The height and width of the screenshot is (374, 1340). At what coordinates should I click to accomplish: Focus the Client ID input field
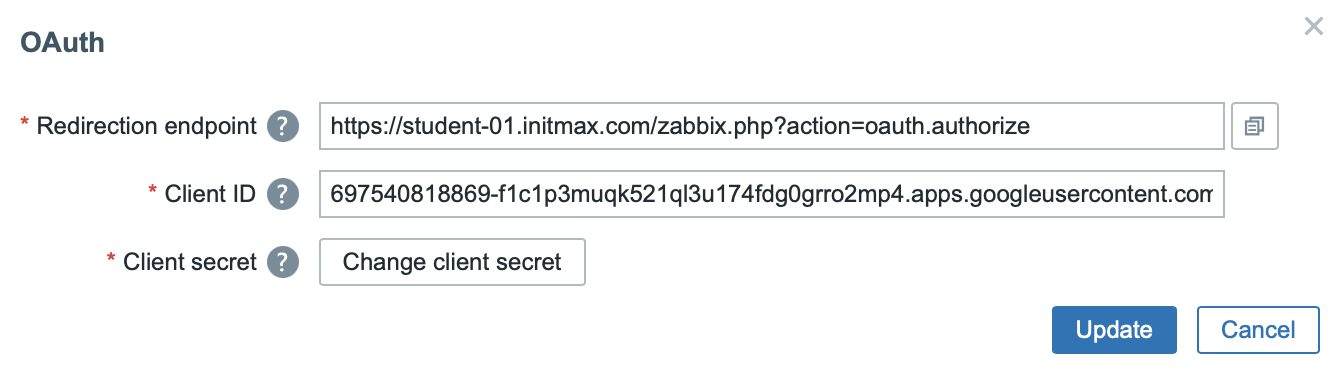[x=772, y=194]
